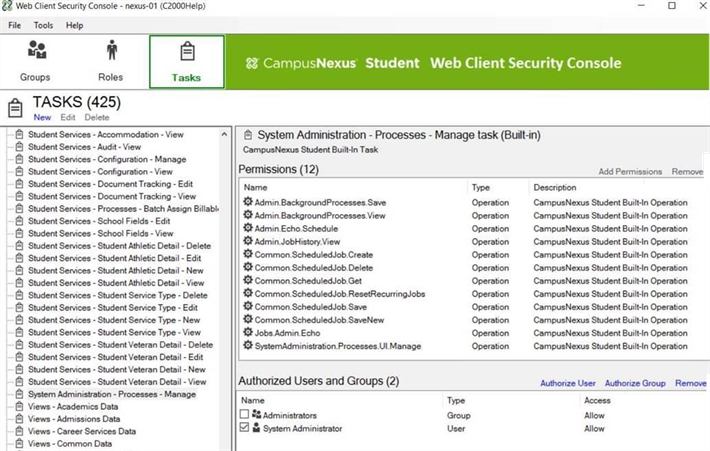The image size is (710, 451).
Task: Open the Help menu
Action: (74, 25)
